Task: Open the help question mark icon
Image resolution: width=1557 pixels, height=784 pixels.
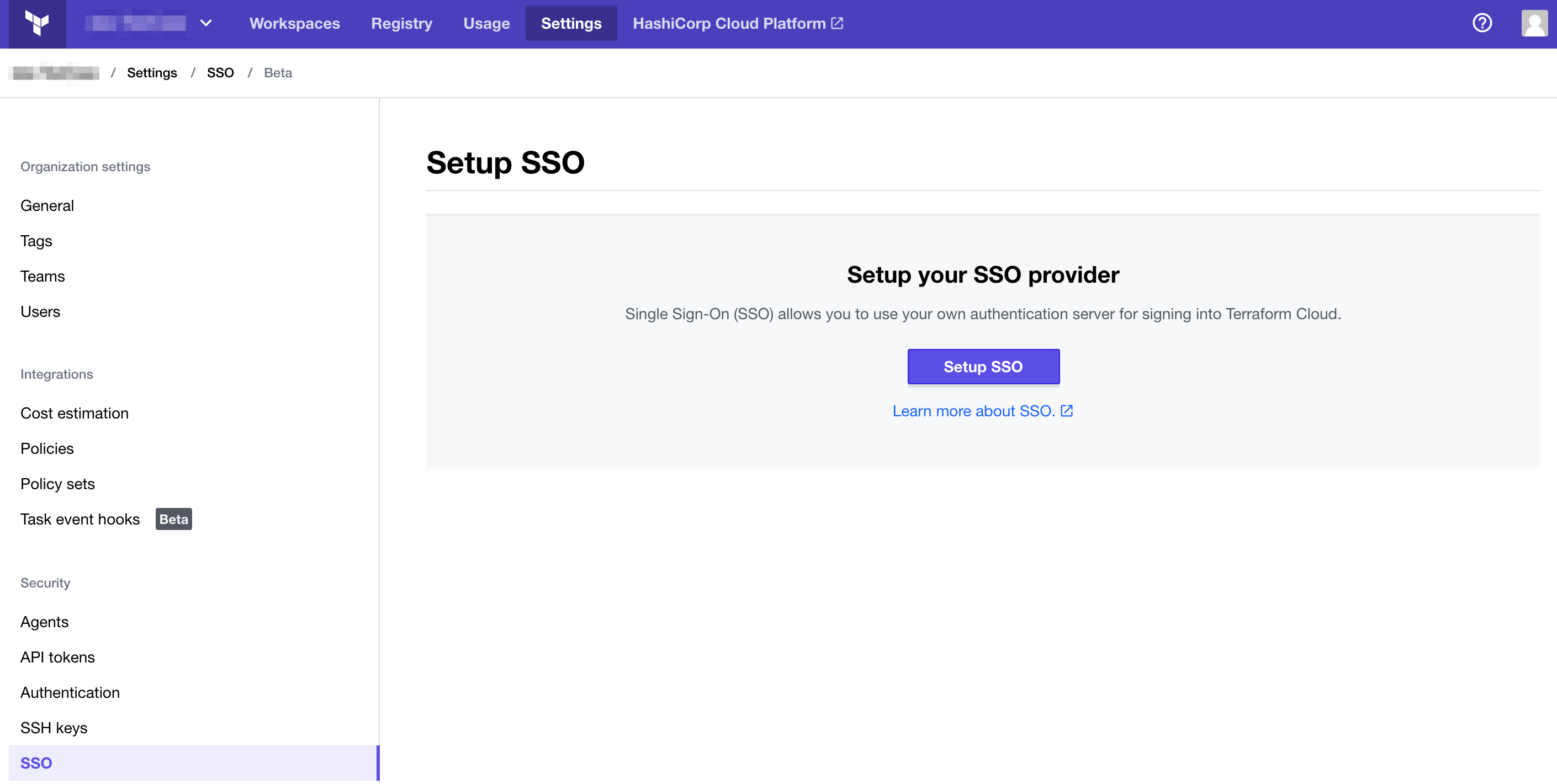Action: point(1481,23)
